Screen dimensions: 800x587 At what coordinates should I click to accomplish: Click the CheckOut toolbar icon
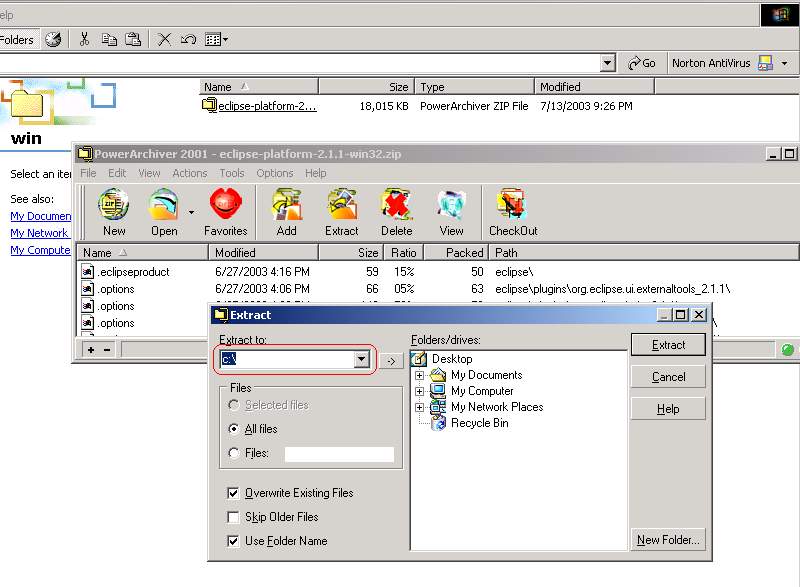[x=513, y=212]
